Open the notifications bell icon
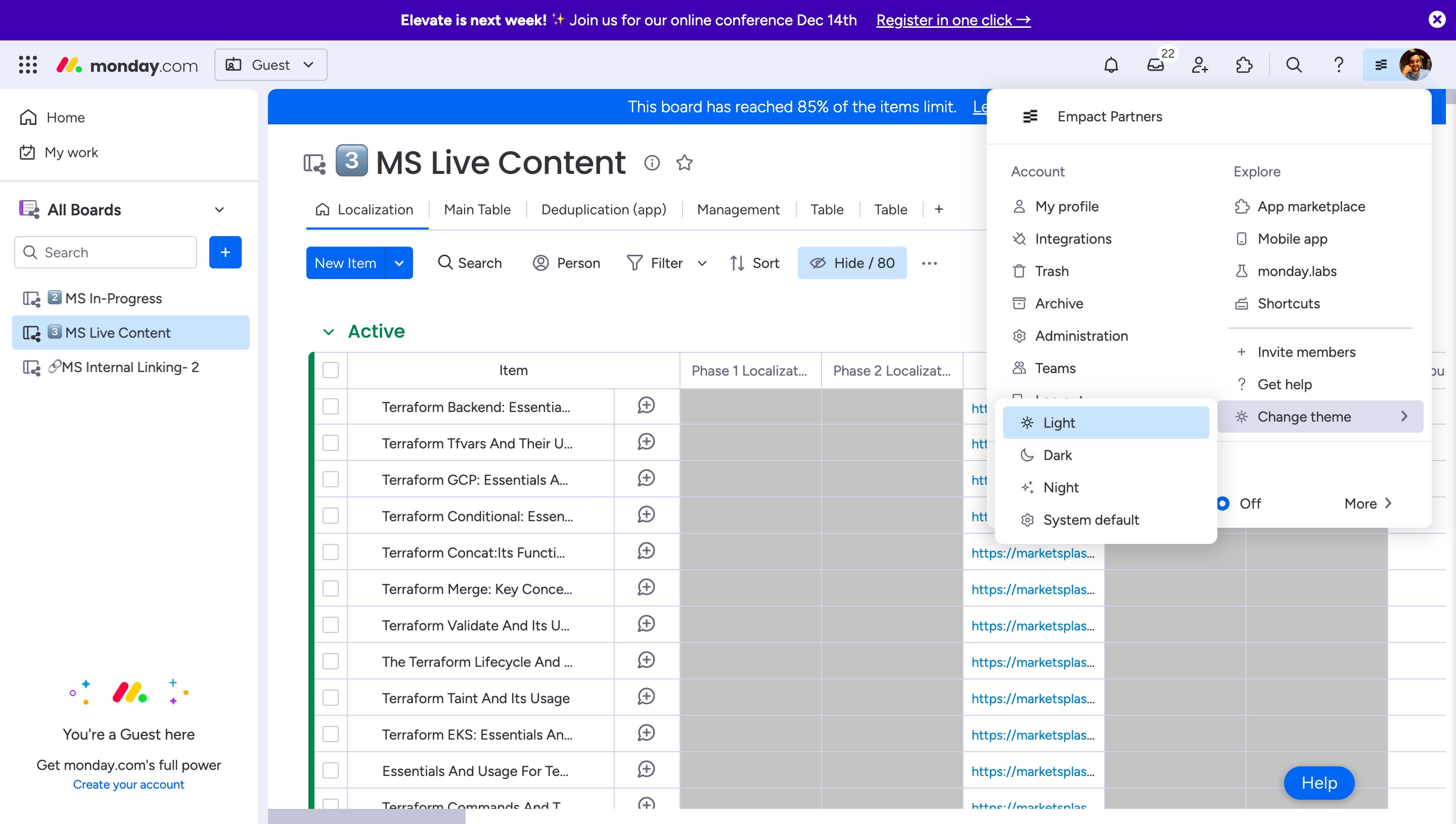Screen dimensions: 1456x824 tap(1111, 65)
